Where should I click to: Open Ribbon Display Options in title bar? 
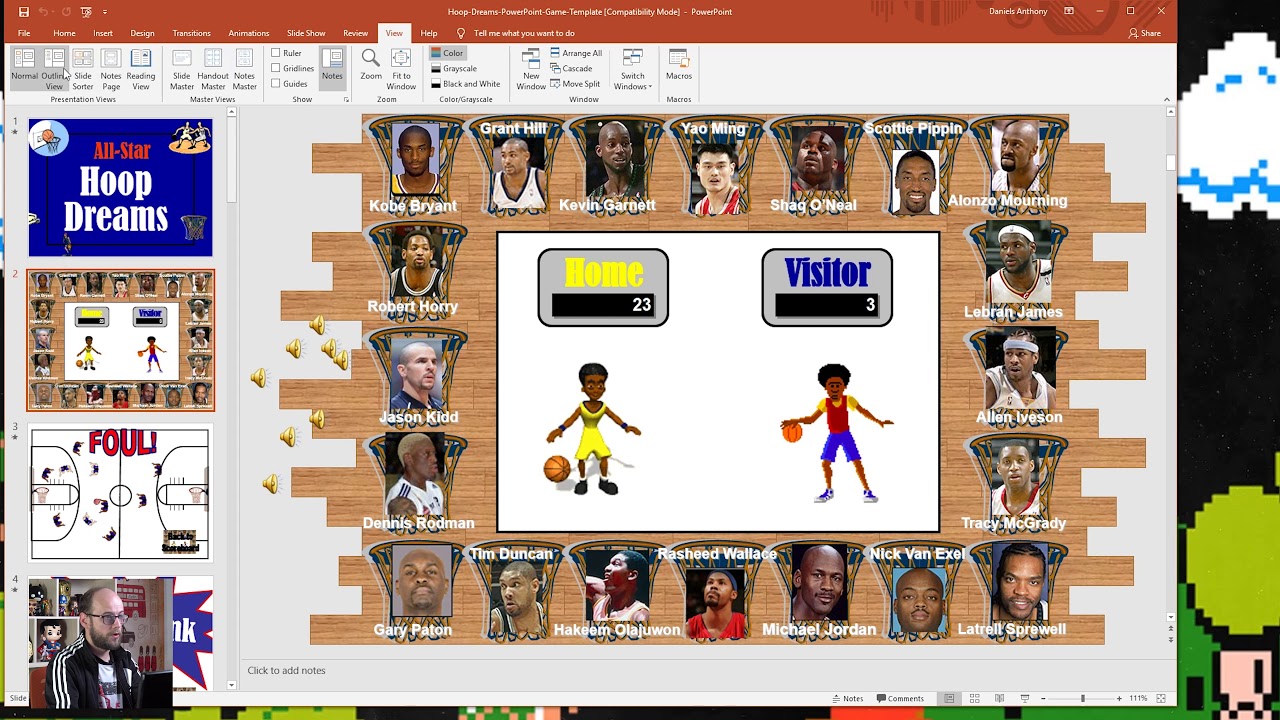click(1069, 11)
